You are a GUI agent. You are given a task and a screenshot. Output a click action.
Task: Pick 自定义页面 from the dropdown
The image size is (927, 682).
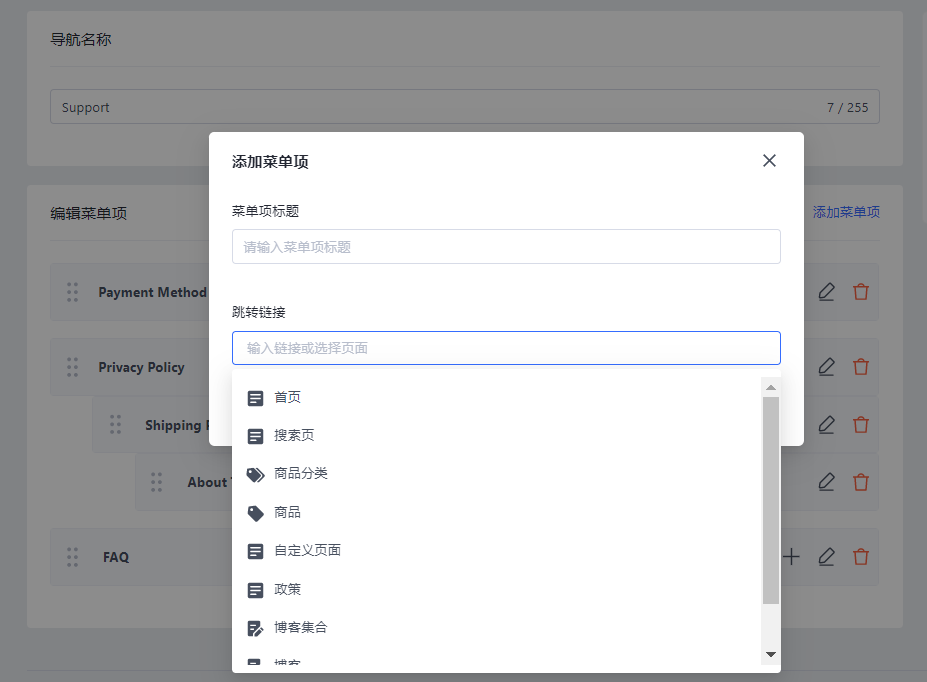tap(497, 551)
